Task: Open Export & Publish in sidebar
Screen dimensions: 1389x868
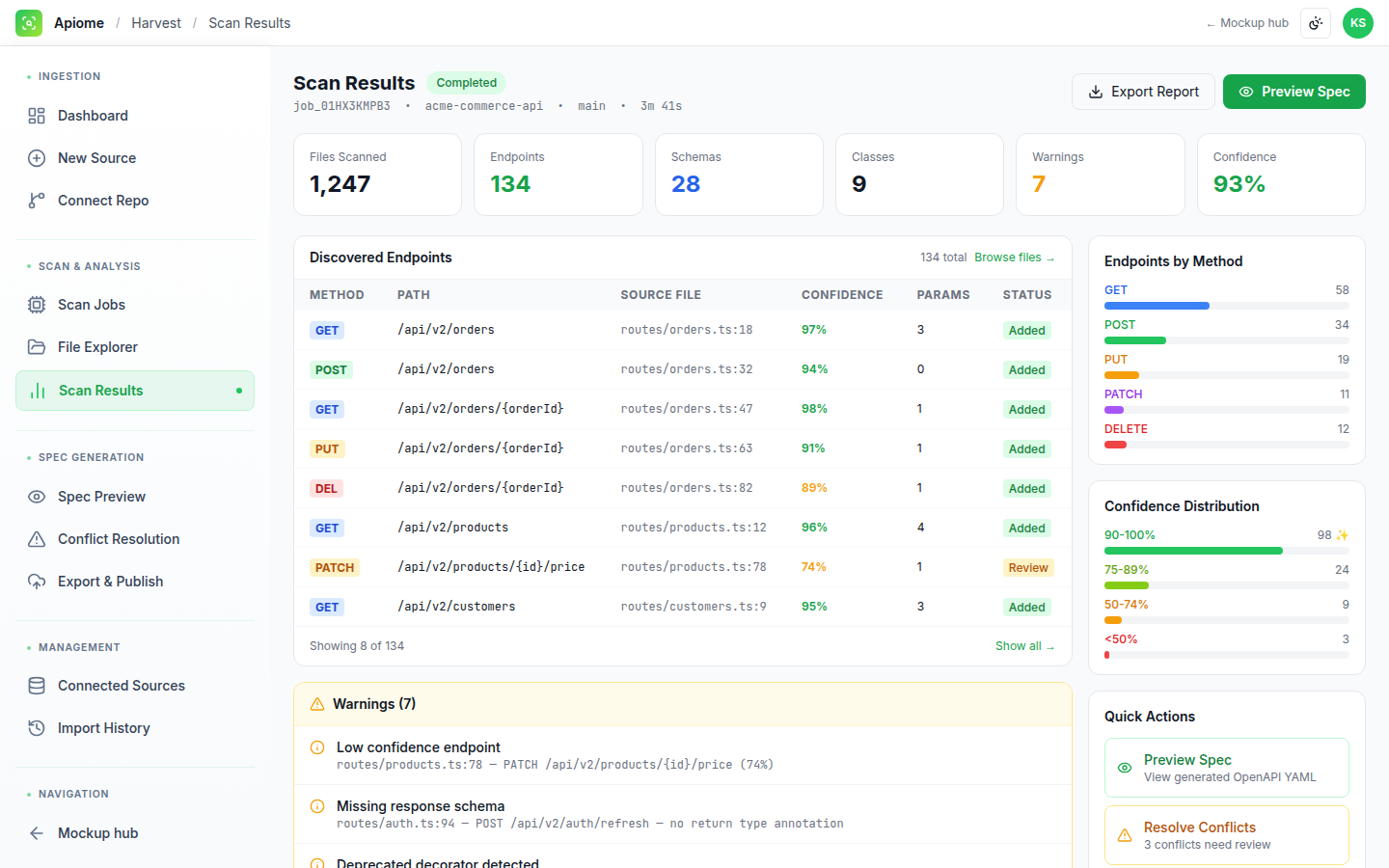Action: click(x=135, y=582)
